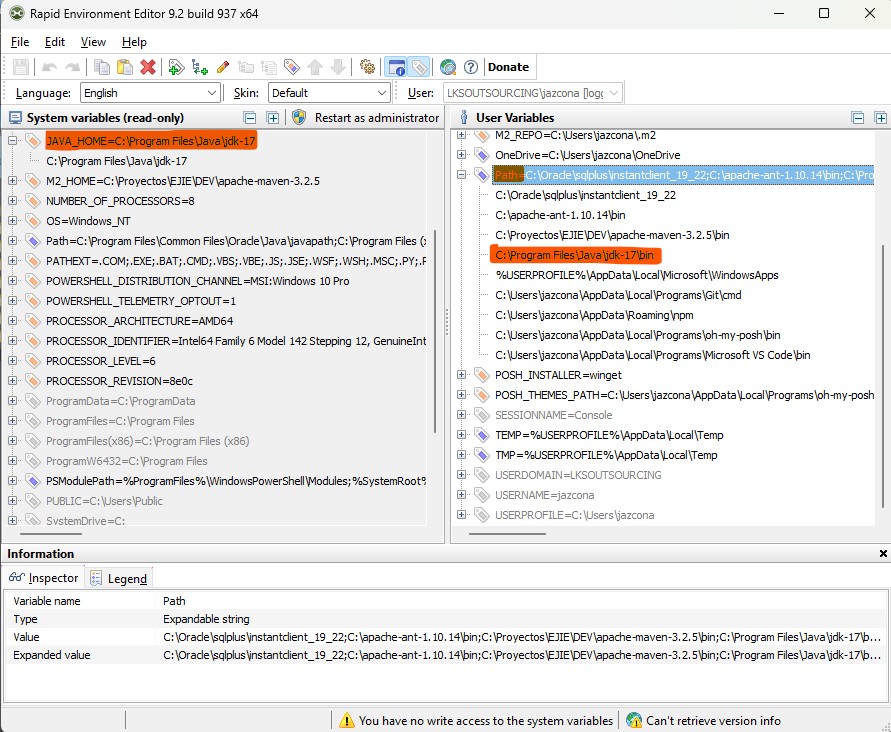
Task: Expand all system variables with plus icon
Action: 273,118
